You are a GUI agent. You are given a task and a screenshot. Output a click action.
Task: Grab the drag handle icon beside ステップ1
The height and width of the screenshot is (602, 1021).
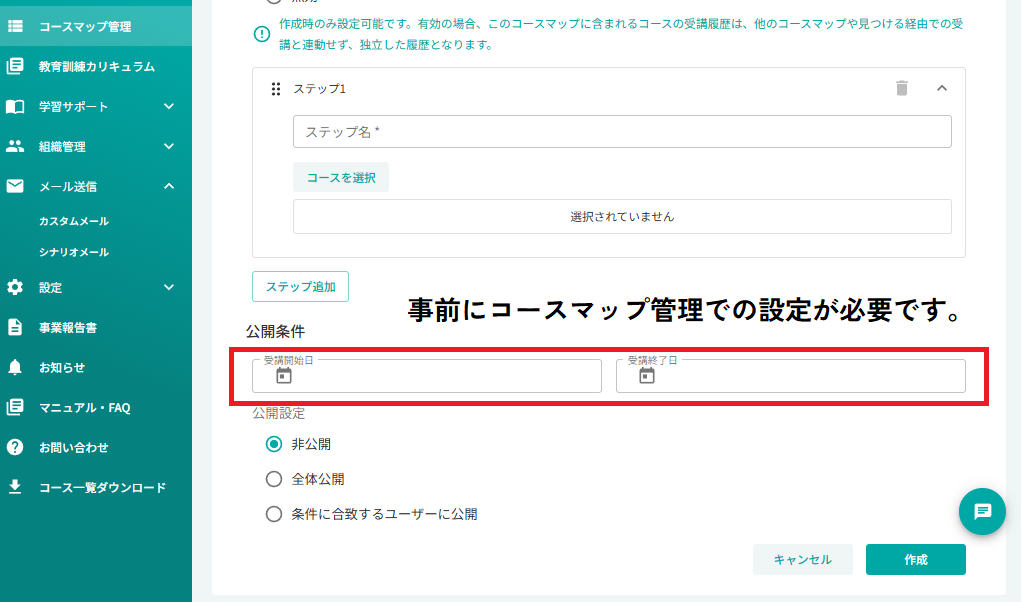[x=276, y=89]
